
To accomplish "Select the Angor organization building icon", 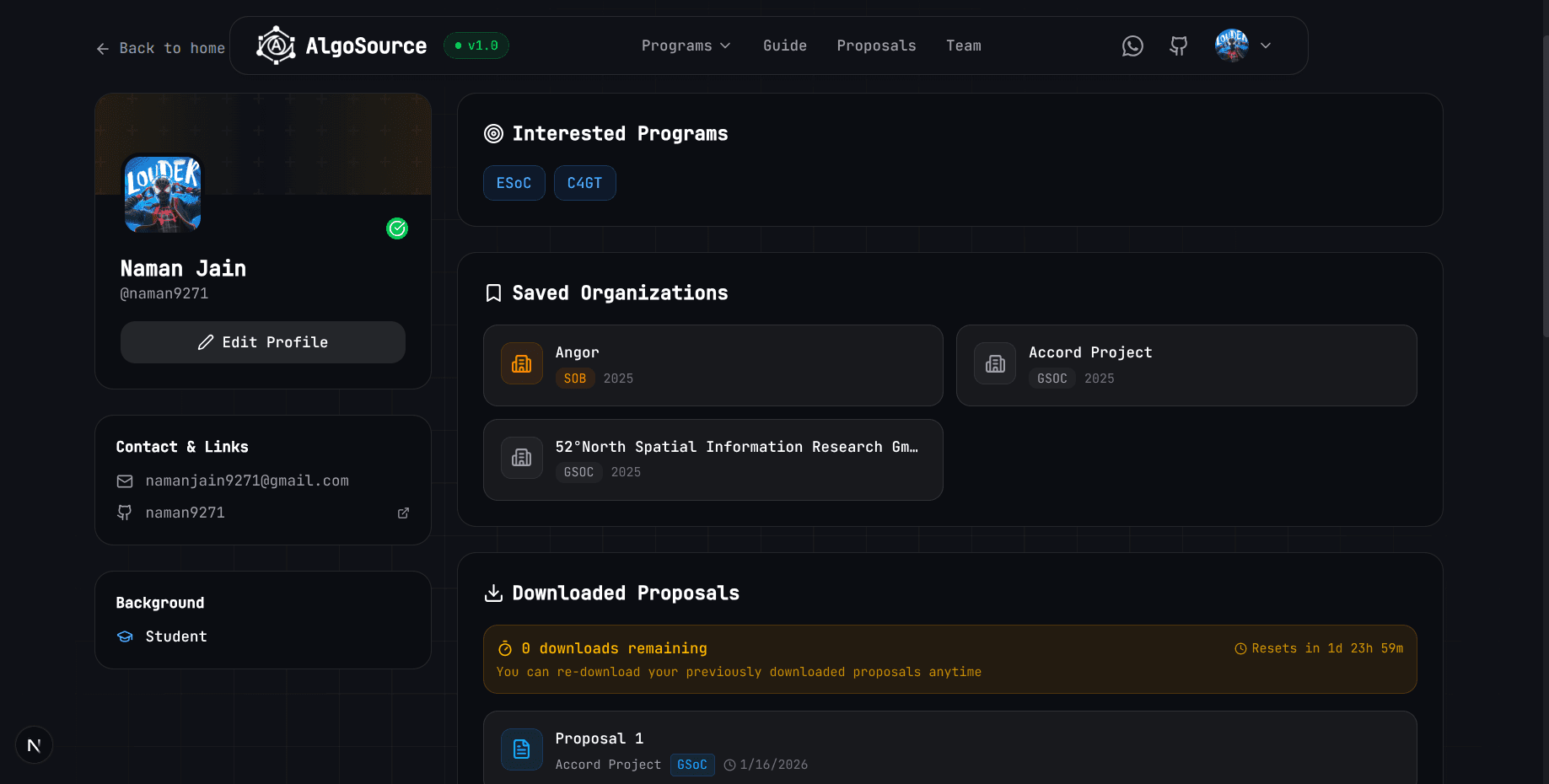I will click(521, 363).
